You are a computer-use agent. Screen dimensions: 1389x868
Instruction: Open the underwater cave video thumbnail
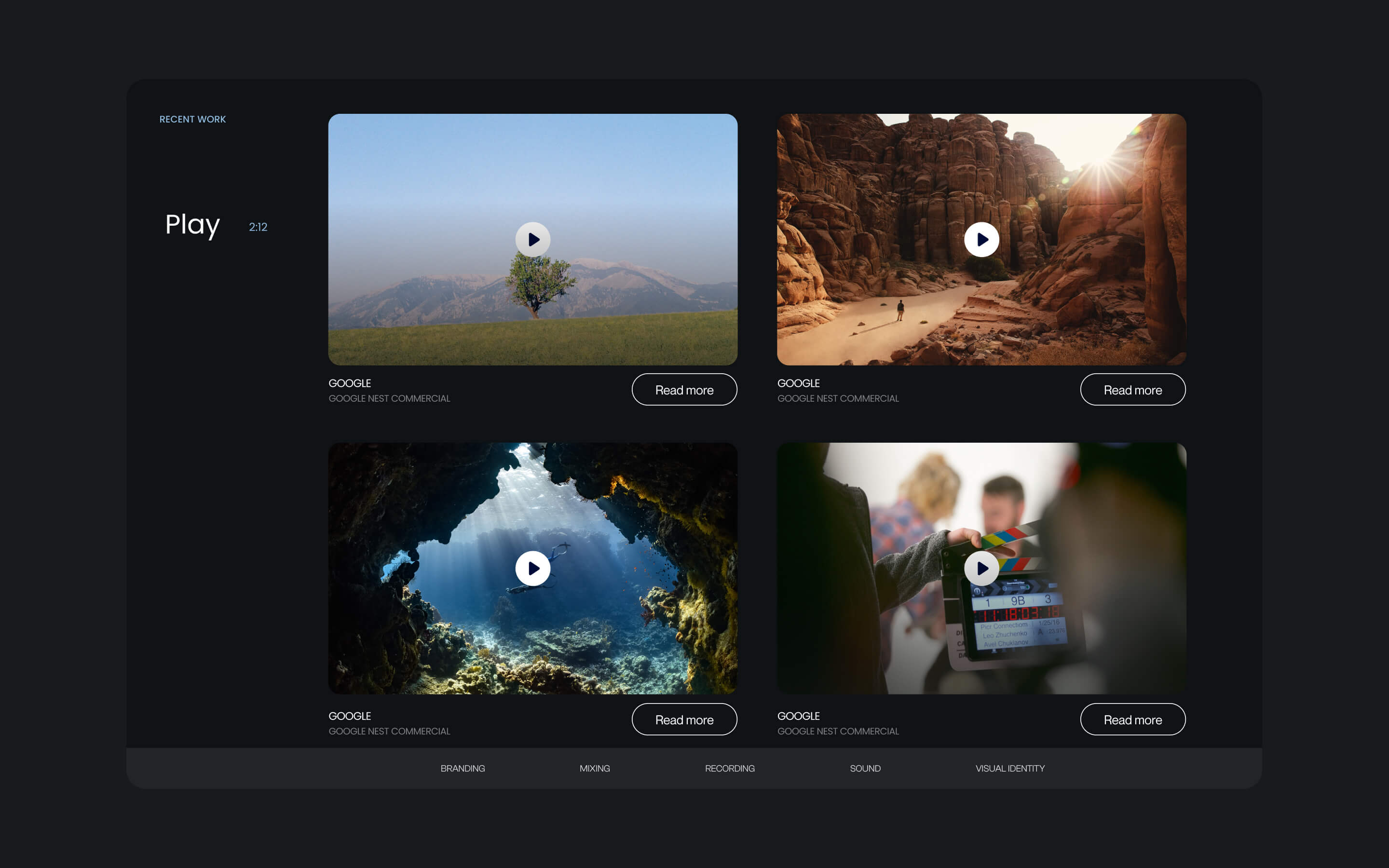(x=532, y=569)
